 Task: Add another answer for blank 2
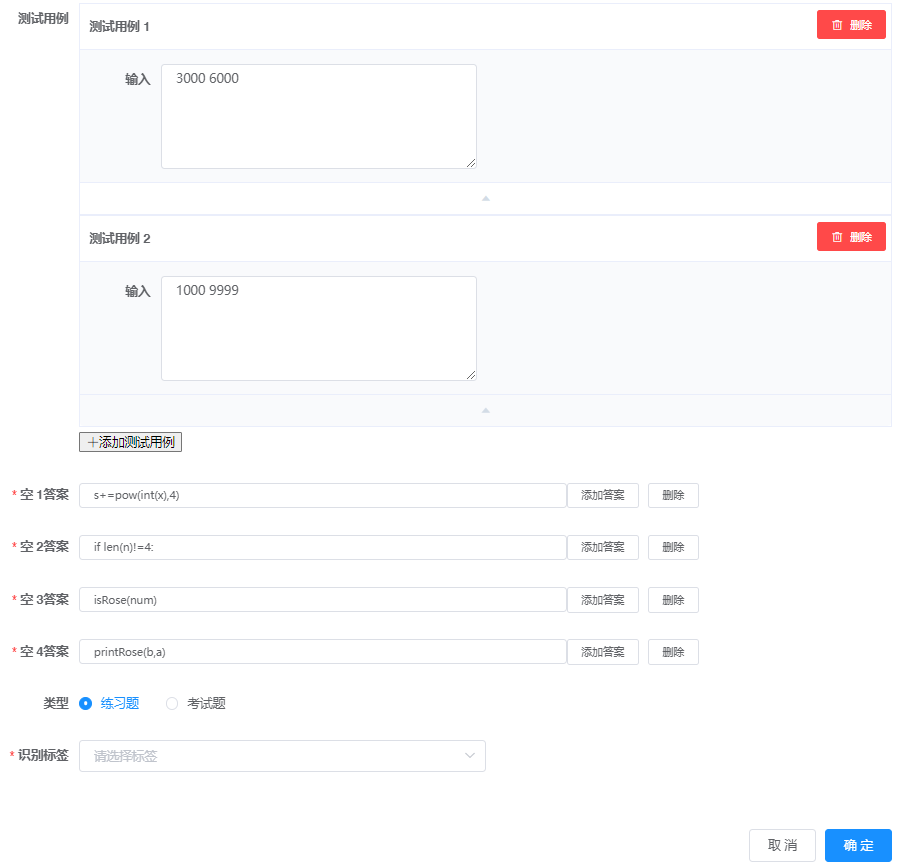click(x=602, y=547)
